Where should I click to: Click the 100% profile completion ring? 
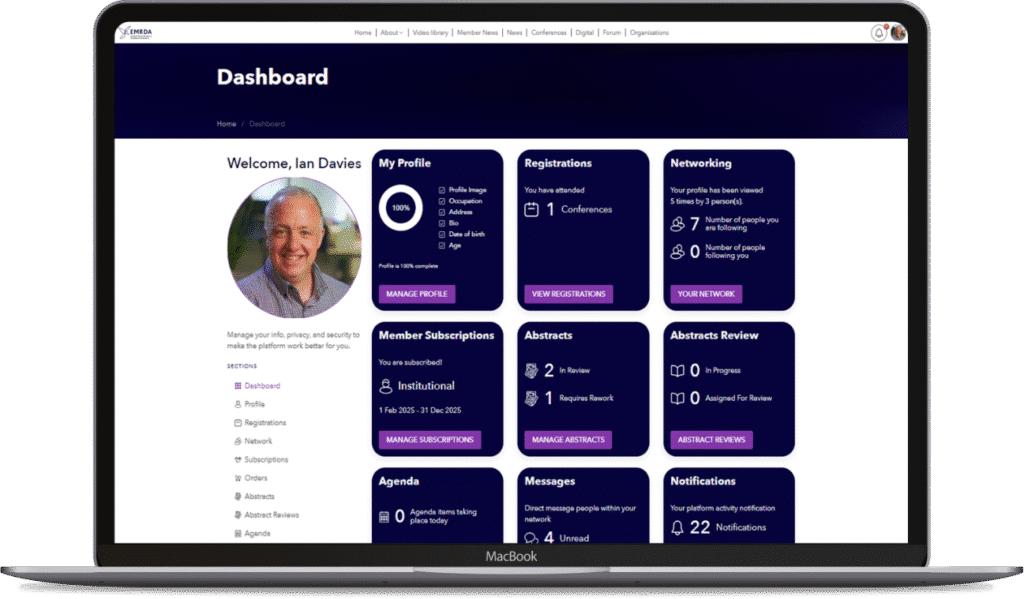click(400, 208)
